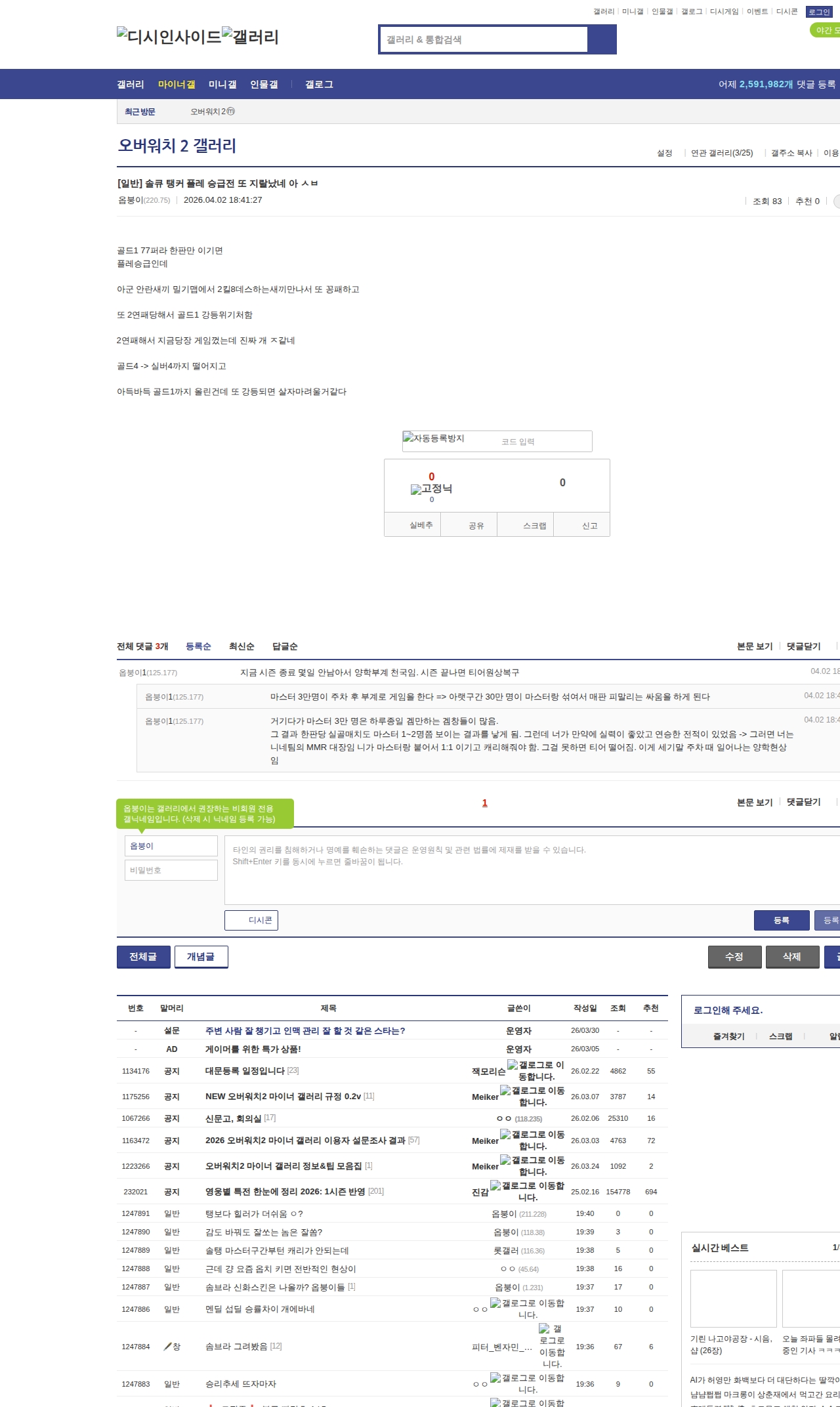Open post 신문고, 회의실
Image resolution: width=840 pixels, height=1407 pixels.
pyautogui.click(x=233, y=1118)
